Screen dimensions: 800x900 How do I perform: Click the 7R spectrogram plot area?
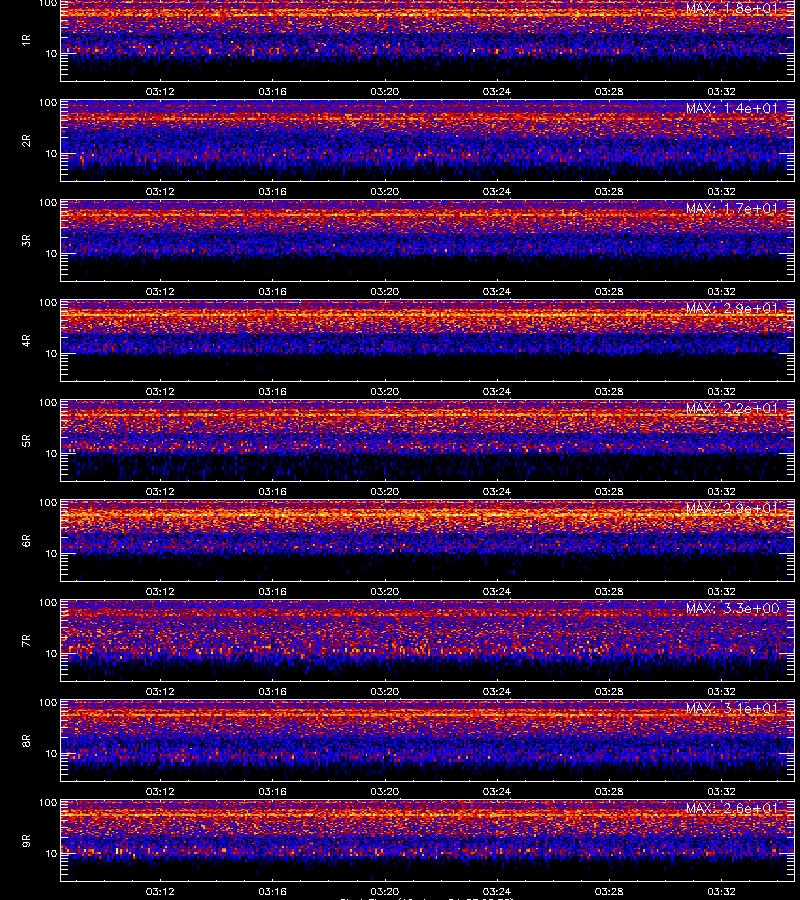tap(428, 641)
